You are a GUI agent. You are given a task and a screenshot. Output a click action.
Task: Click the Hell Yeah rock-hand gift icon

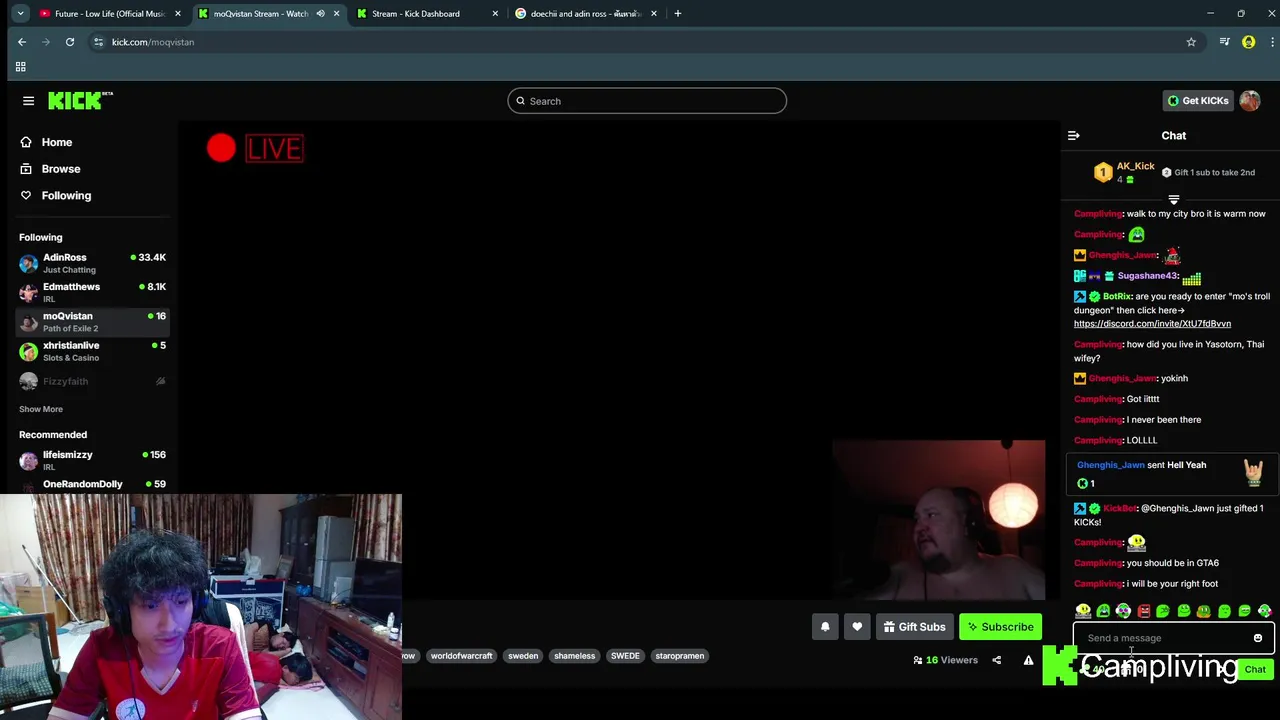(1253, 472)
